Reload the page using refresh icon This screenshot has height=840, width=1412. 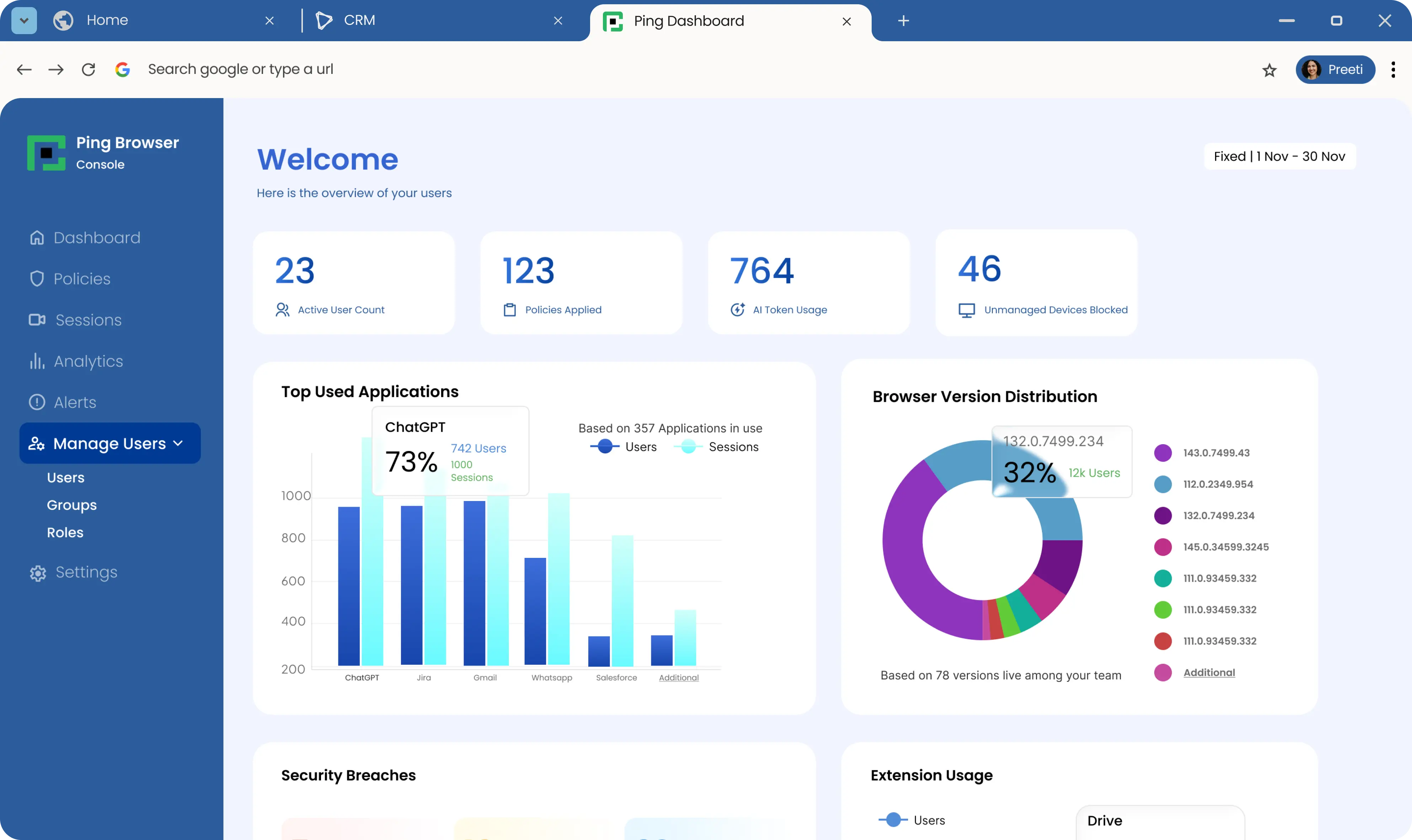88,69
